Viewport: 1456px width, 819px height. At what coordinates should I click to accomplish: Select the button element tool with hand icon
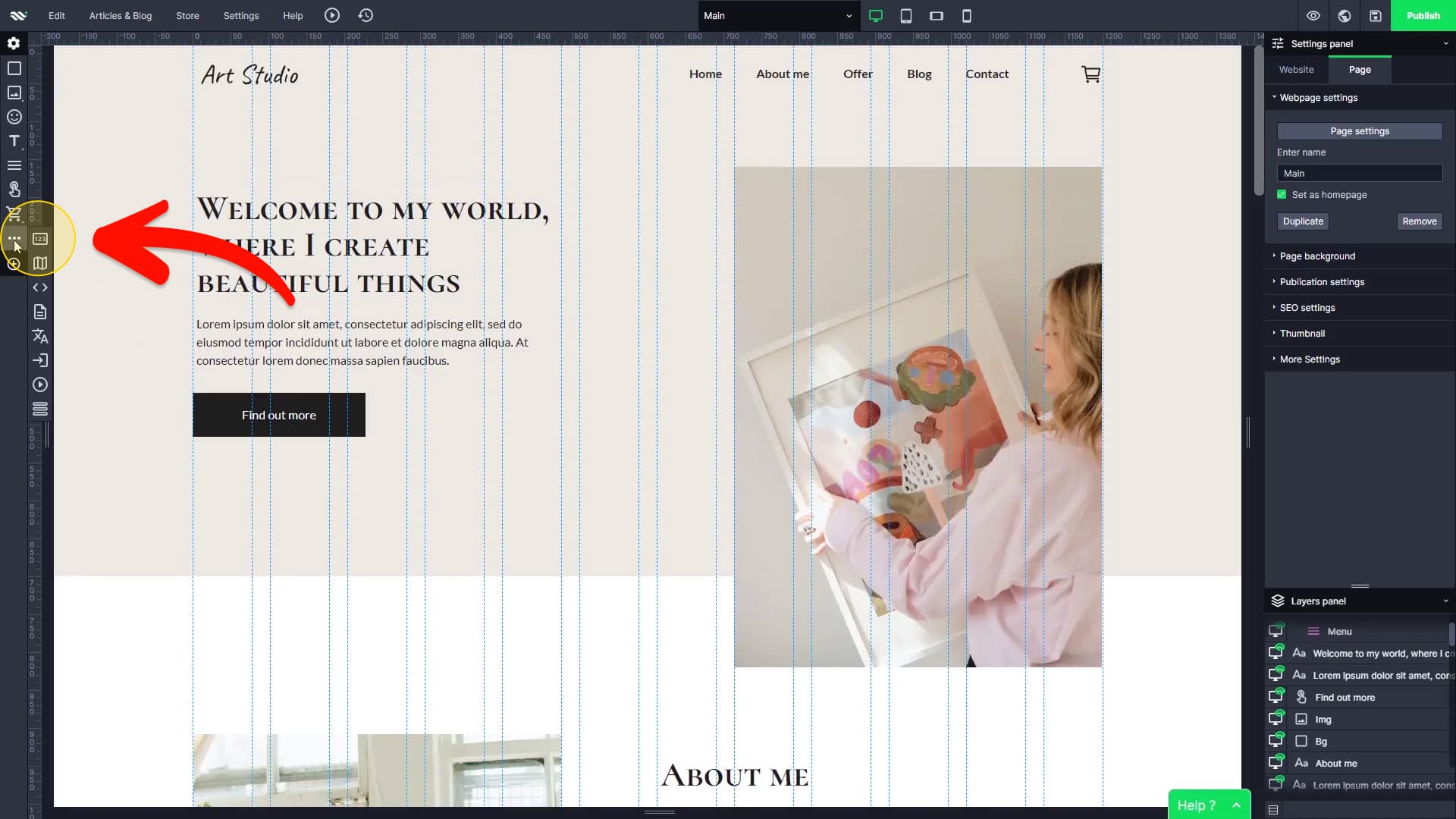(14, 190)
